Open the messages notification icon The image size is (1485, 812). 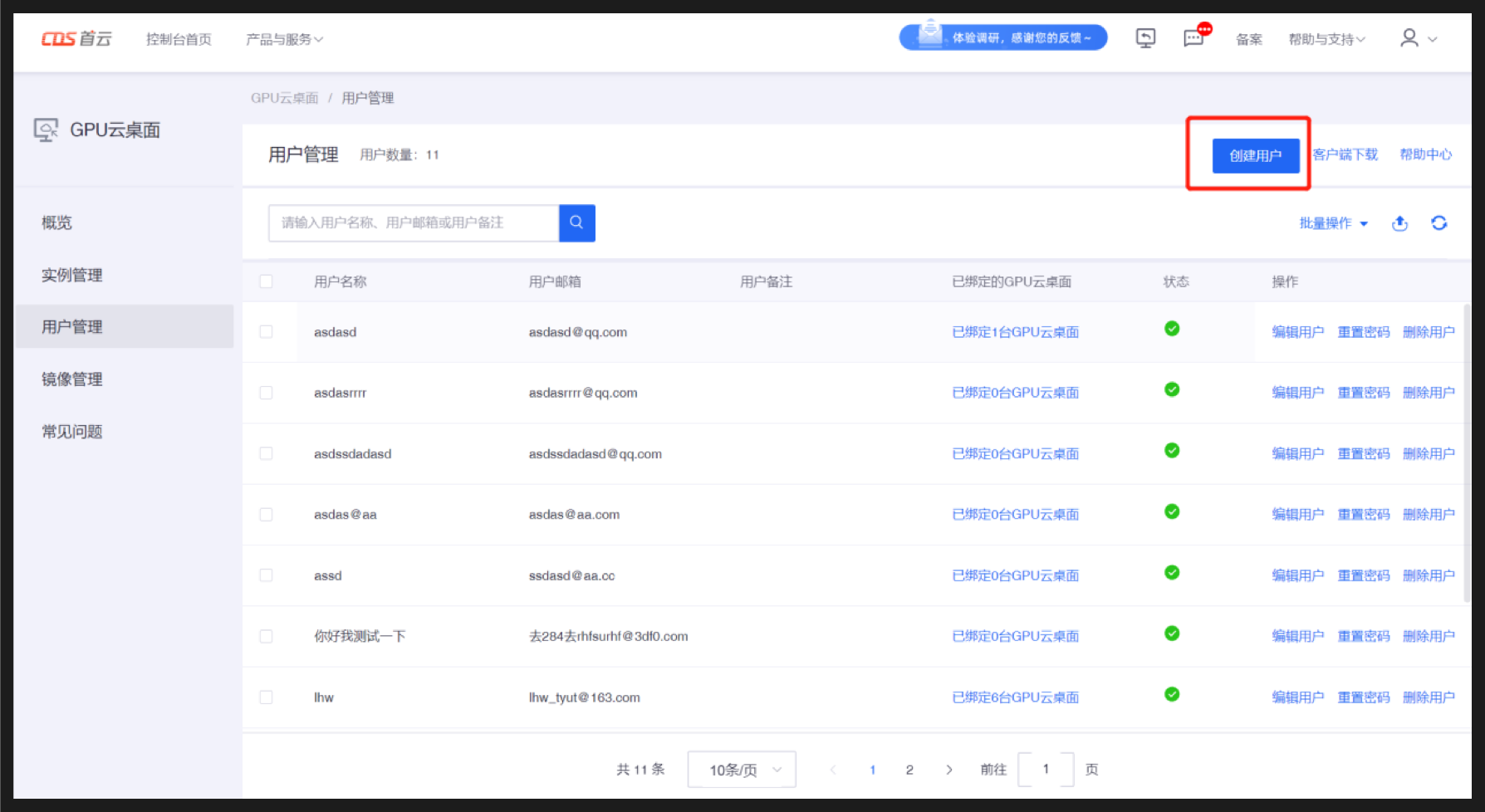pyautogui.click(x=1193, y=38)
